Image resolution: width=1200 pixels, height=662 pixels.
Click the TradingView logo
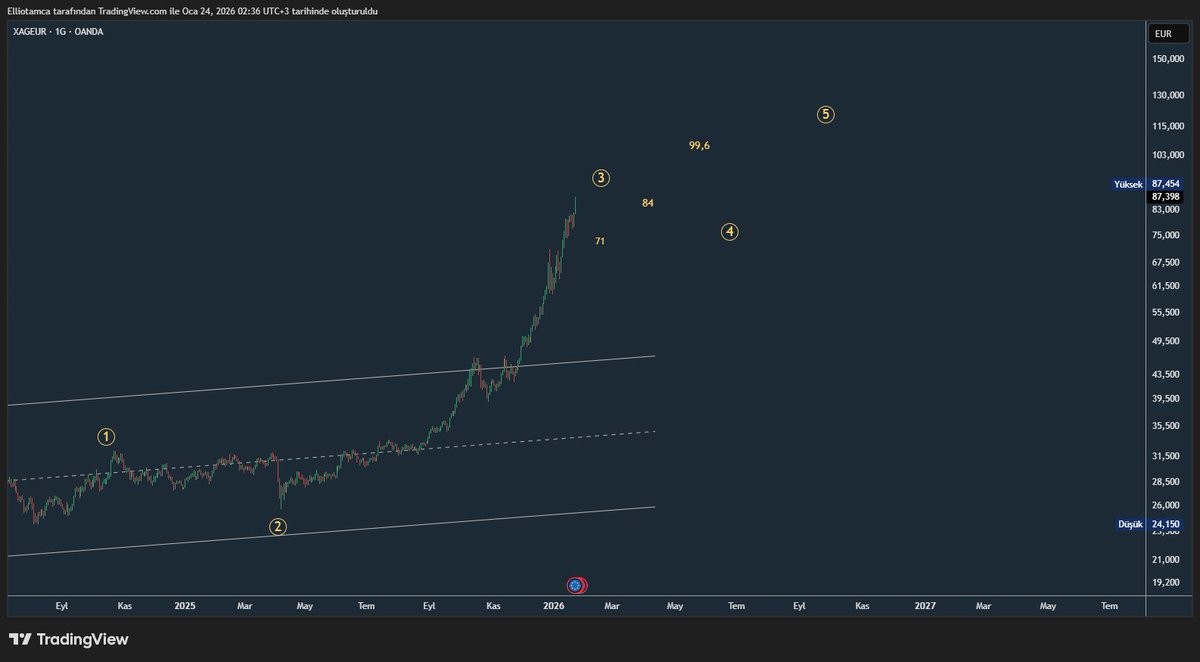[68, 639]
